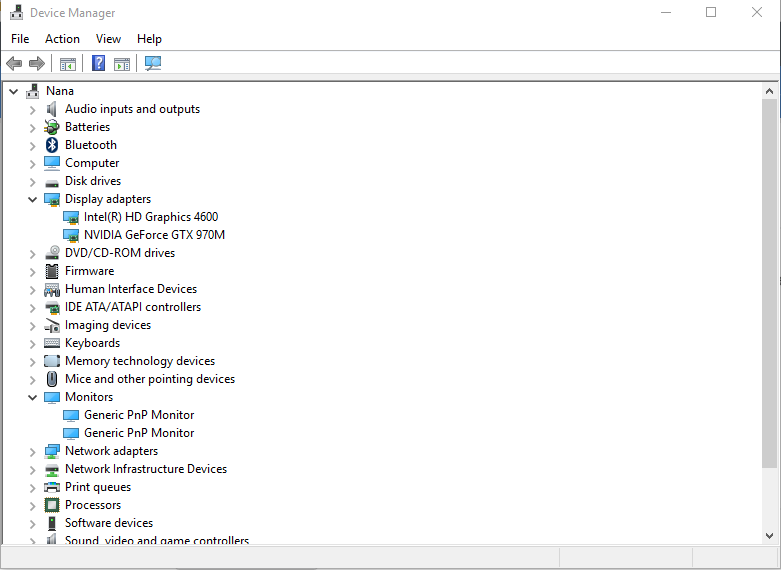
Task: Click the Mice and other pointing devices icon
Action: 52,379
